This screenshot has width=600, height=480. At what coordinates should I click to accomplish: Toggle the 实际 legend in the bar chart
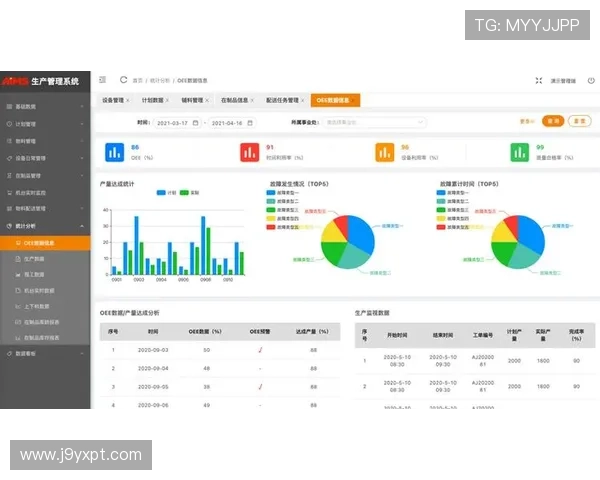point(189,192)
